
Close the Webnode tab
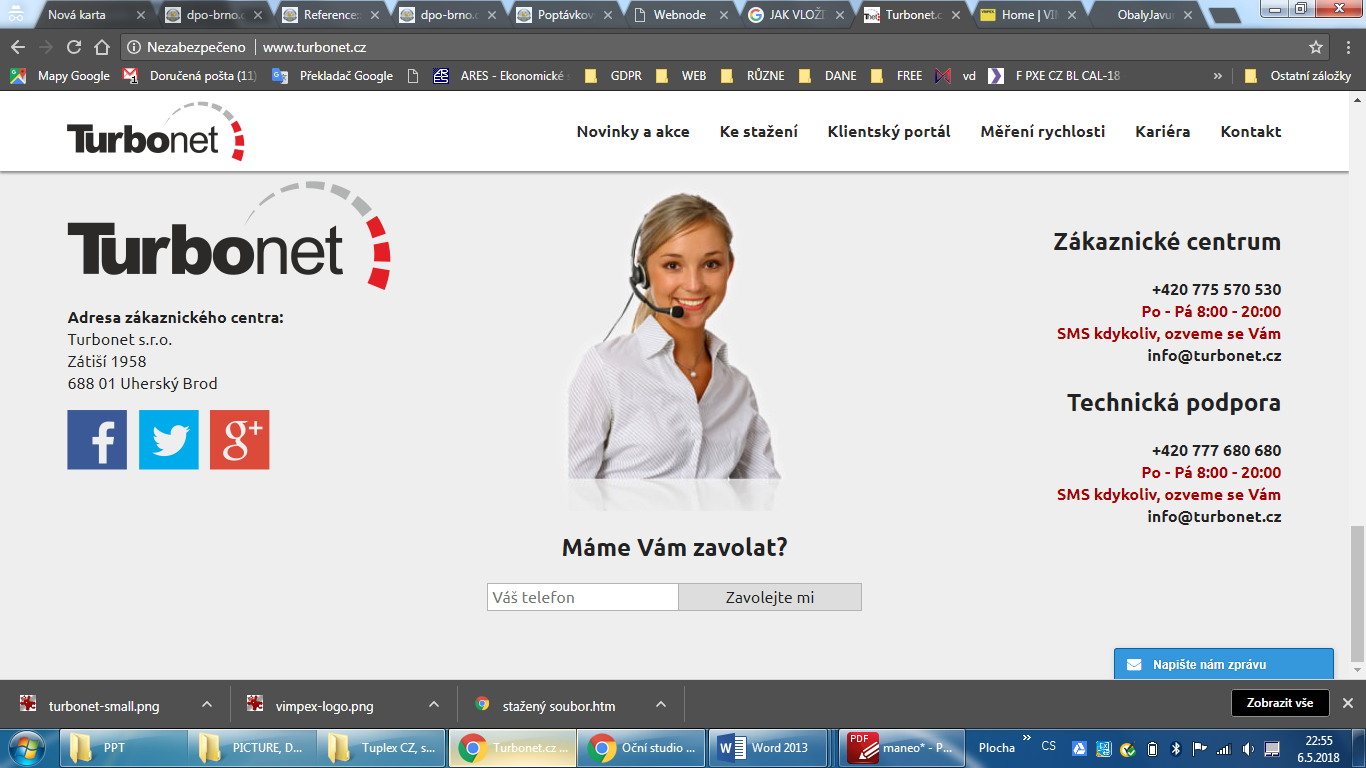click(724, 15)
